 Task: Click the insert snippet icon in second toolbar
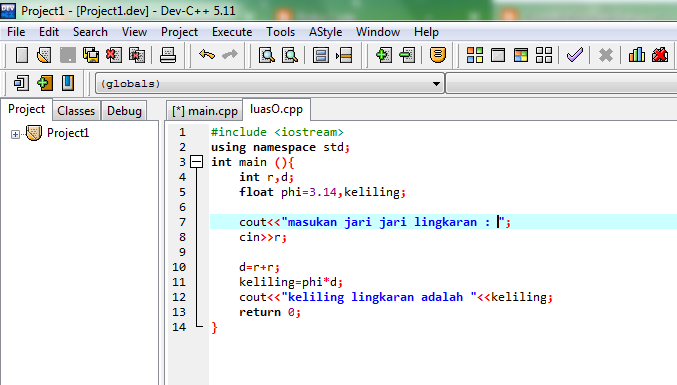[21, 83]
